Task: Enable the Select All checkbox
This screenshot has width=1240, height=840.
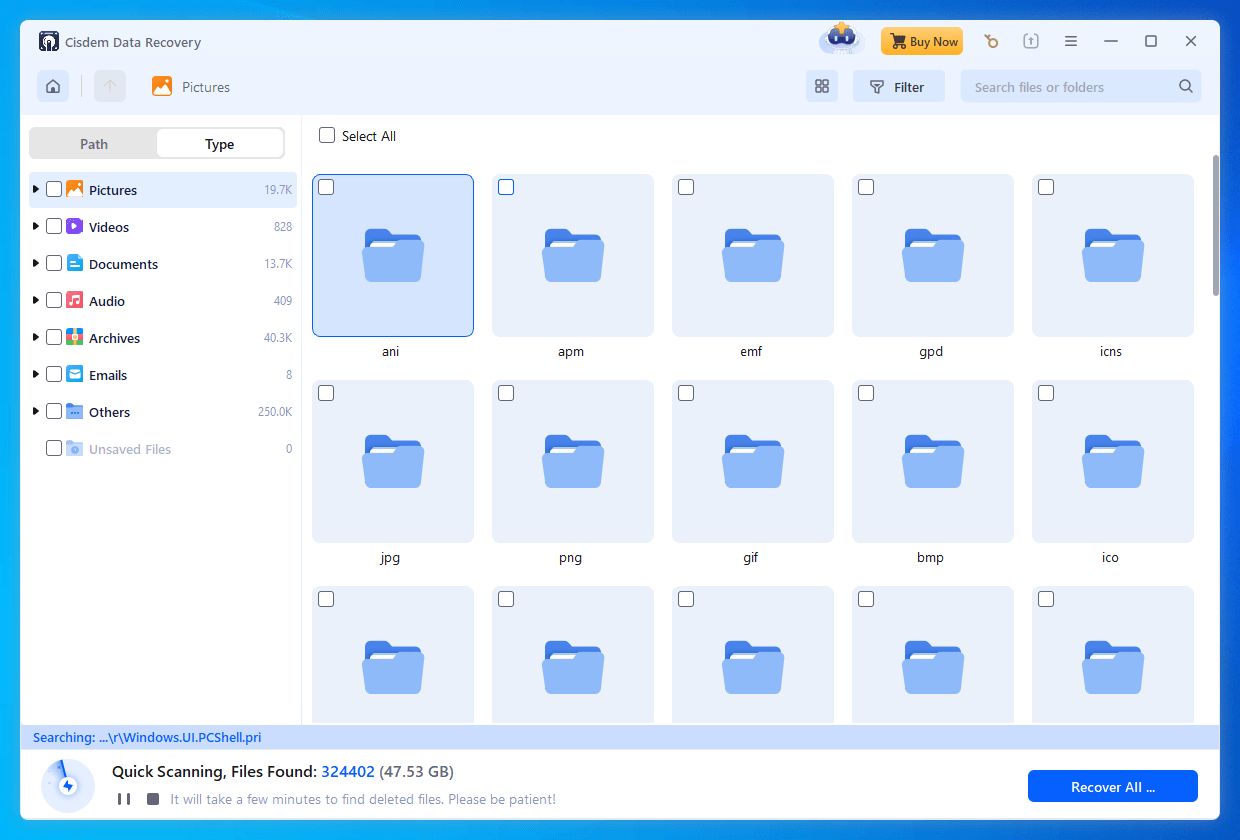Action: [326, 135]
